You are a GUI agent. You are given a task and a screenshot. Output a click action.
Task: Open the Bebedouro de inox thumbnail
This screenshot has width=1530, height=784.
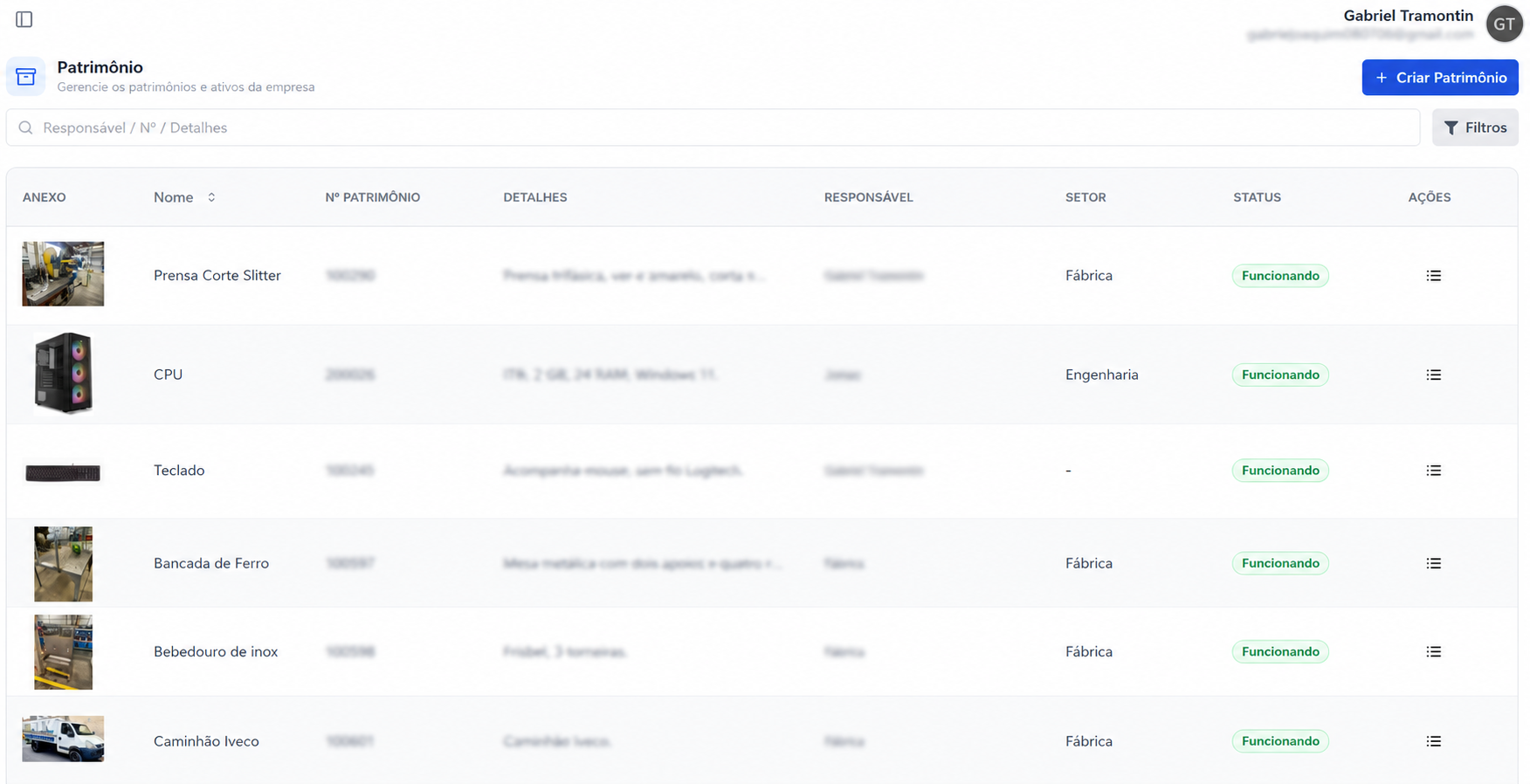click(x=63, y=652)
